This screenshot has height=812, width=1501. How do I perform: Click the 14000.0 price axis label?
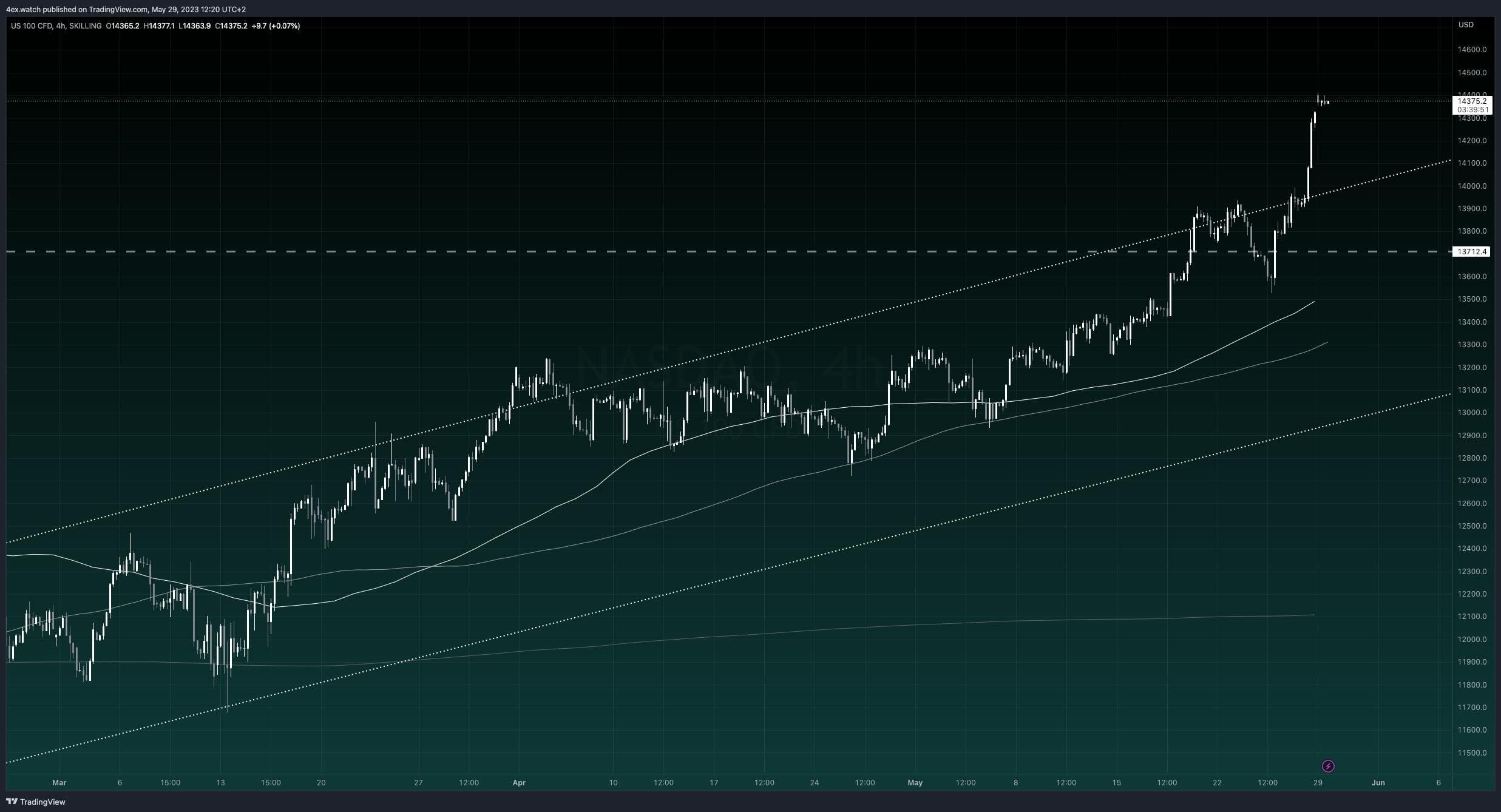pyautogui.click(x=1472, y=186)
